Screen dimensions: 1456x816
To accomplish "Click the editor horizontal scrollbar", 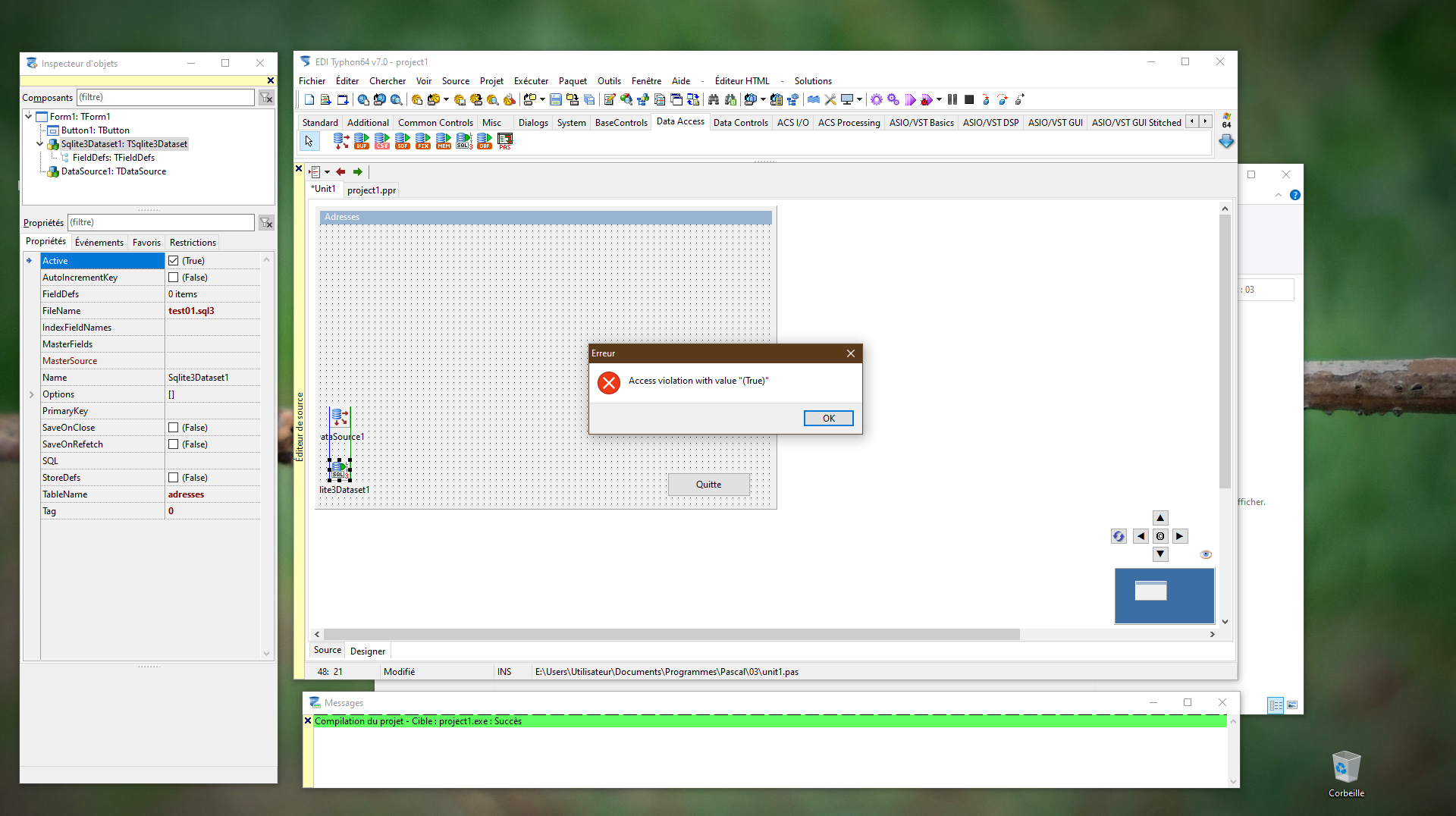I will coord(671,634).
